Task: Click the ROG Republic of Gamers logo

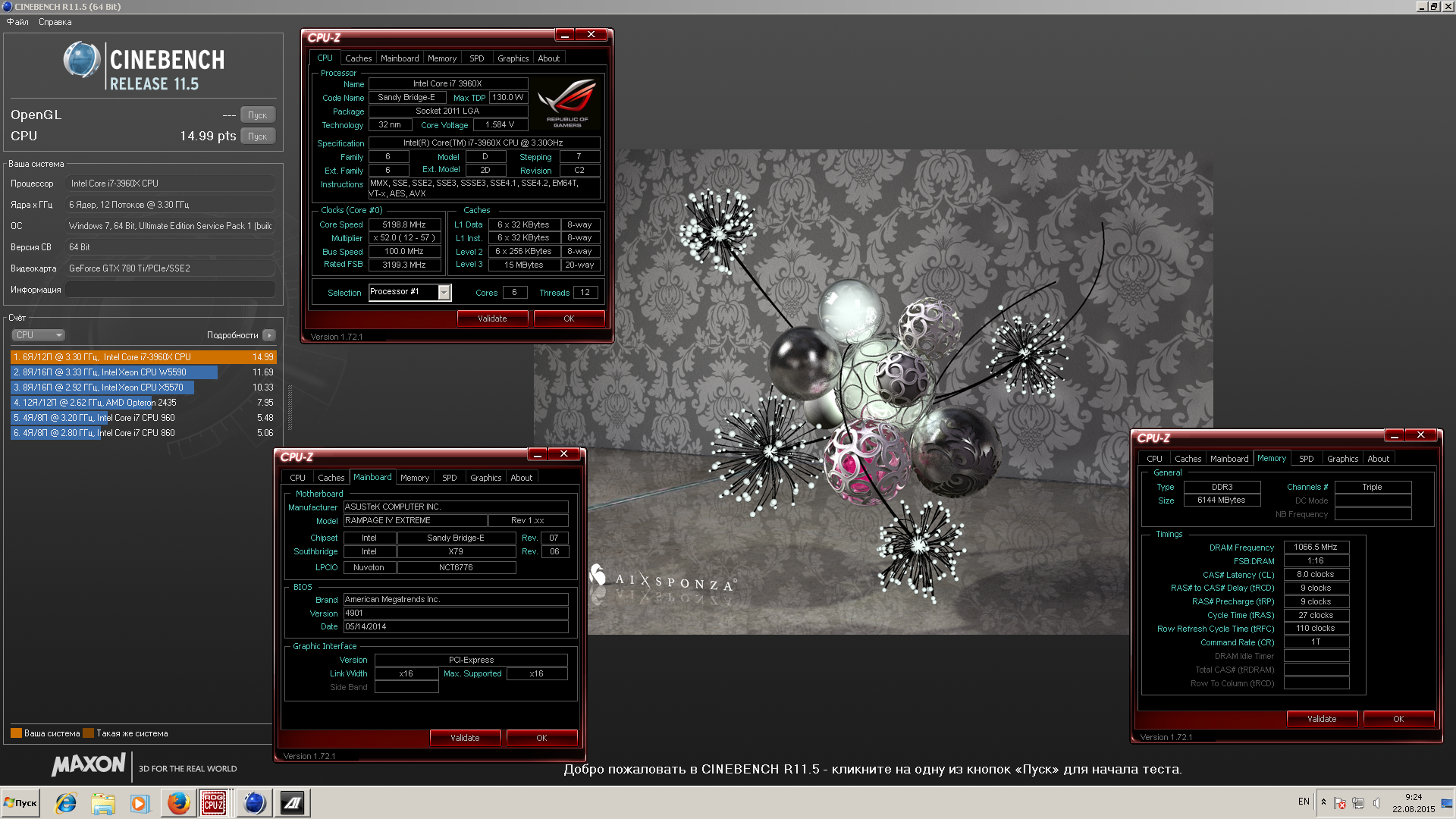Action: pos(567,103)
